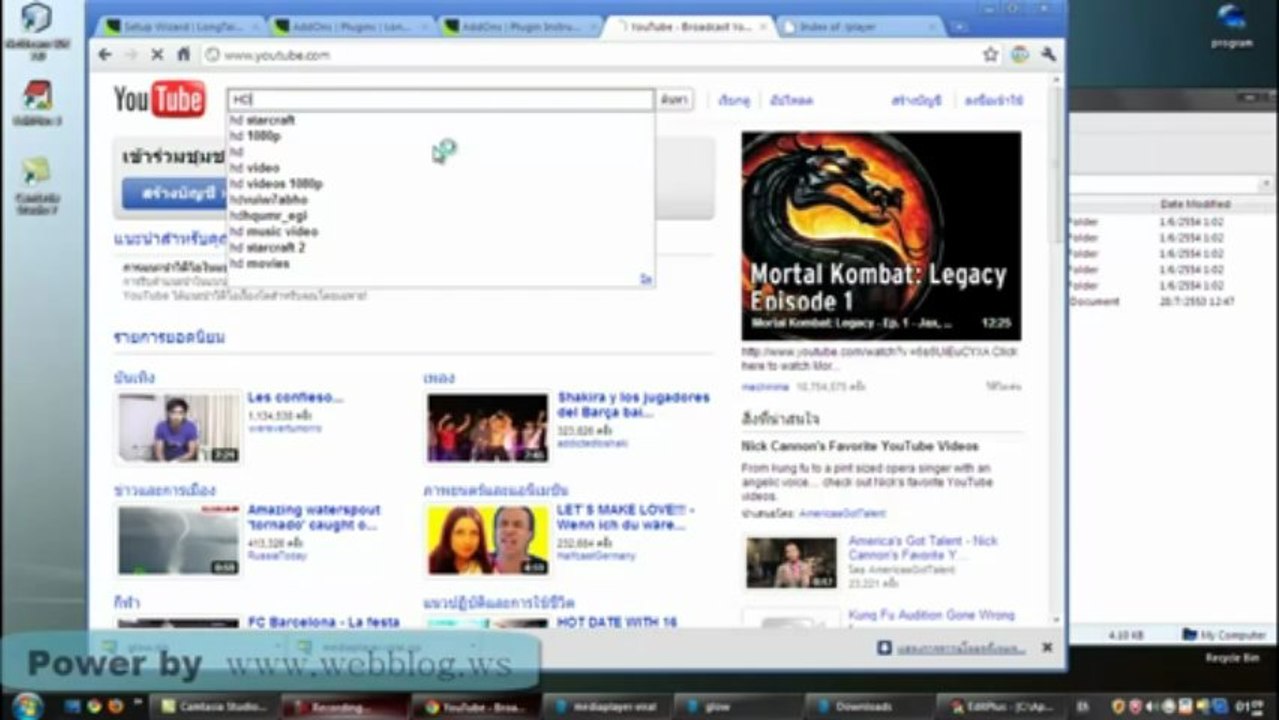This screenshot has width=1279, height=720.
Task: Click 'My Computer' in Explorer status bar
Action: [1225, 635]
